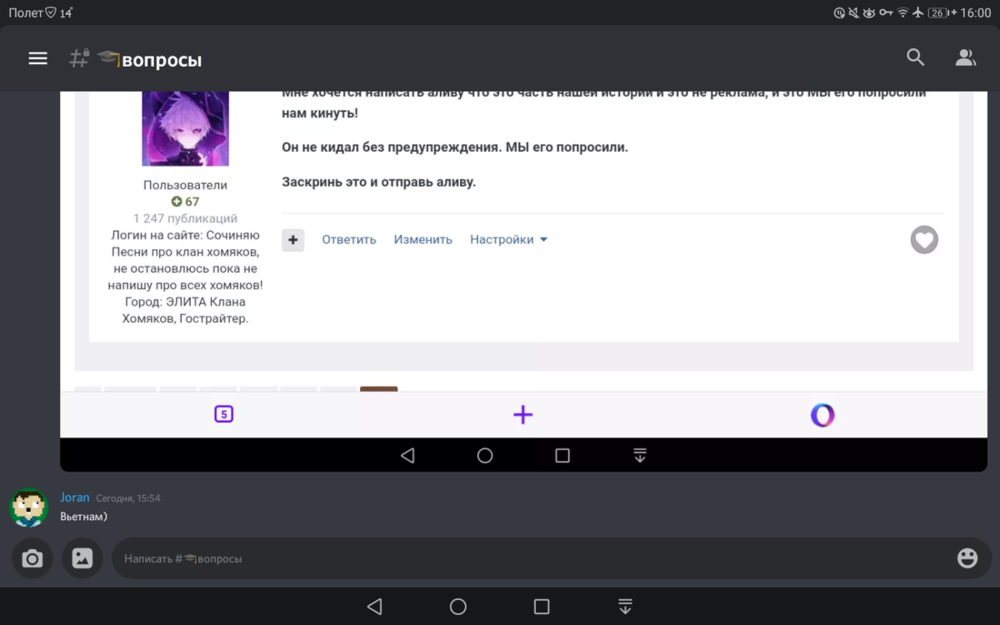This screenshot has height=625, width=1000.
Task: Tap the VPN key status icon
Action: click(886, 12)
